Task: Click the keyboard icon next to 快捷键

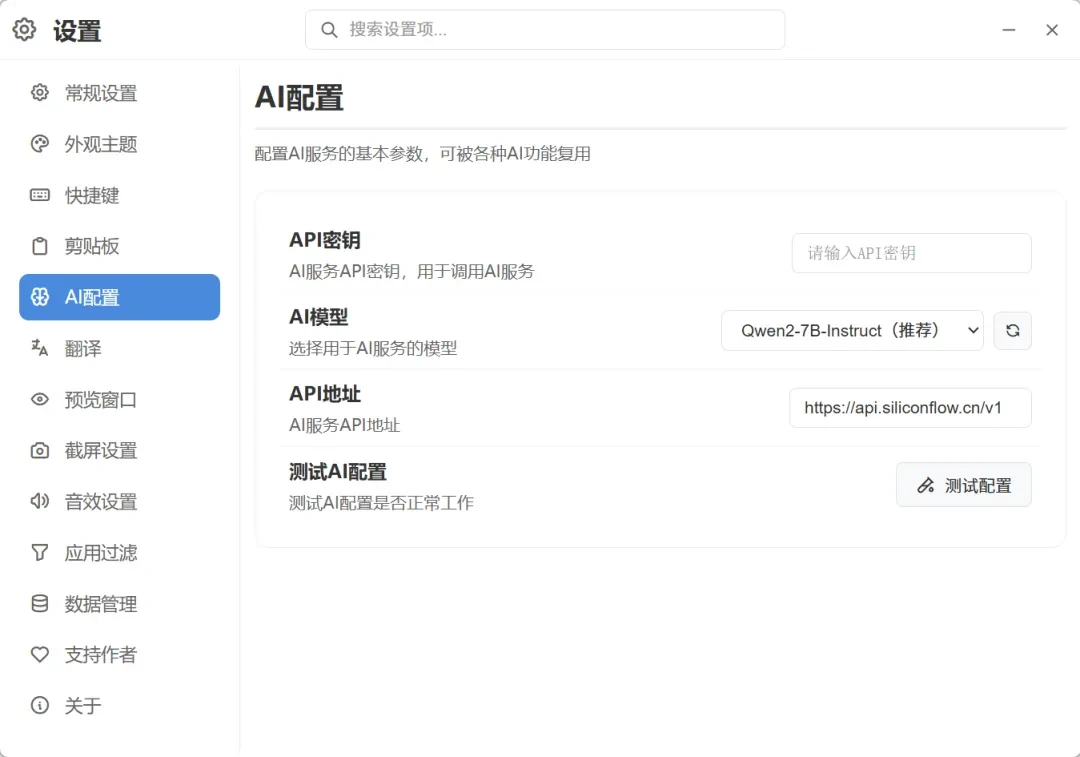Action: point(40,195)
